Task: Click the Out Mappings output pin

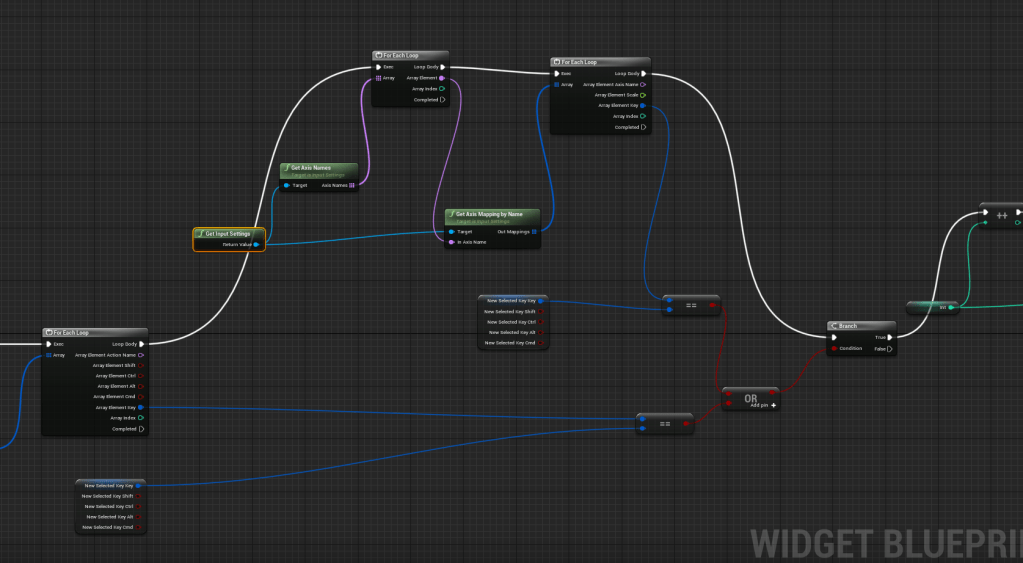Action: coord(534,231)
